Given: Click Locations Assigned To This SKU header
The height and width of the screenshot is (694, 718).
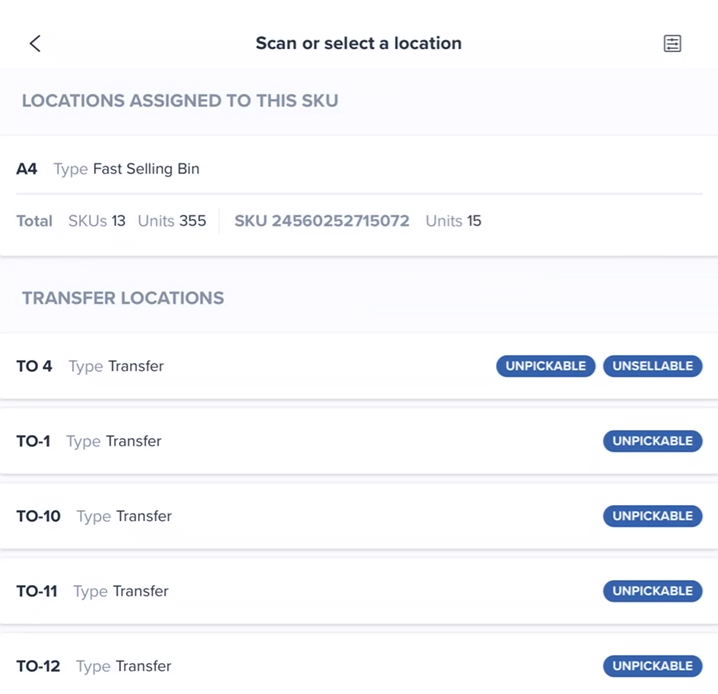Looking at the screenshot, I should (180, 101).
